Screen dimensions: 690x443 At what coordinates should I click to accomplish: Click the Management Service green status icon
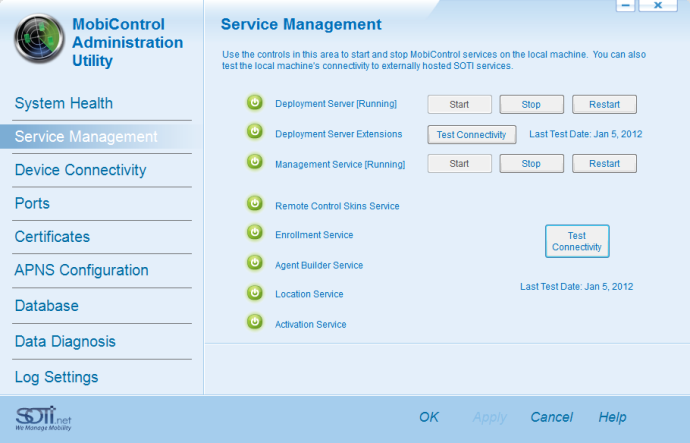click(254, 162)
